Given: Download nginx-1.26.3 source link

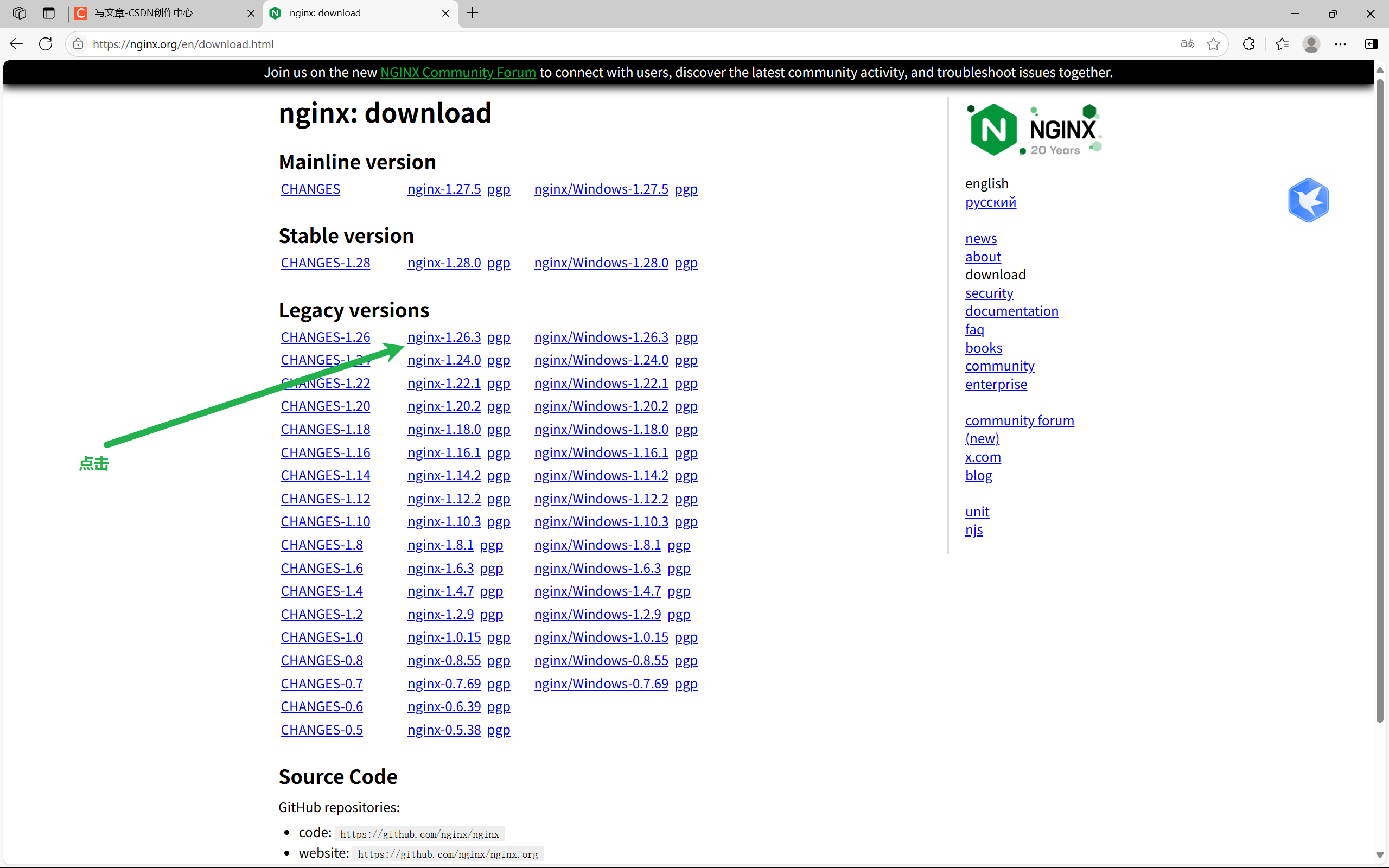Looking at the screenshot, I should coord(444,337).
